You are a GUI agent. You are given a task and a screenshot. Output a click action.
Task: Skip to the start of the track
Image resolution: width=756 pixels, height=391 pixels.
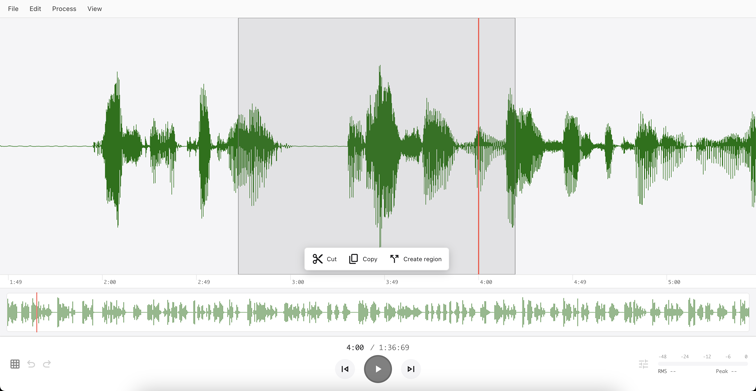345,369
